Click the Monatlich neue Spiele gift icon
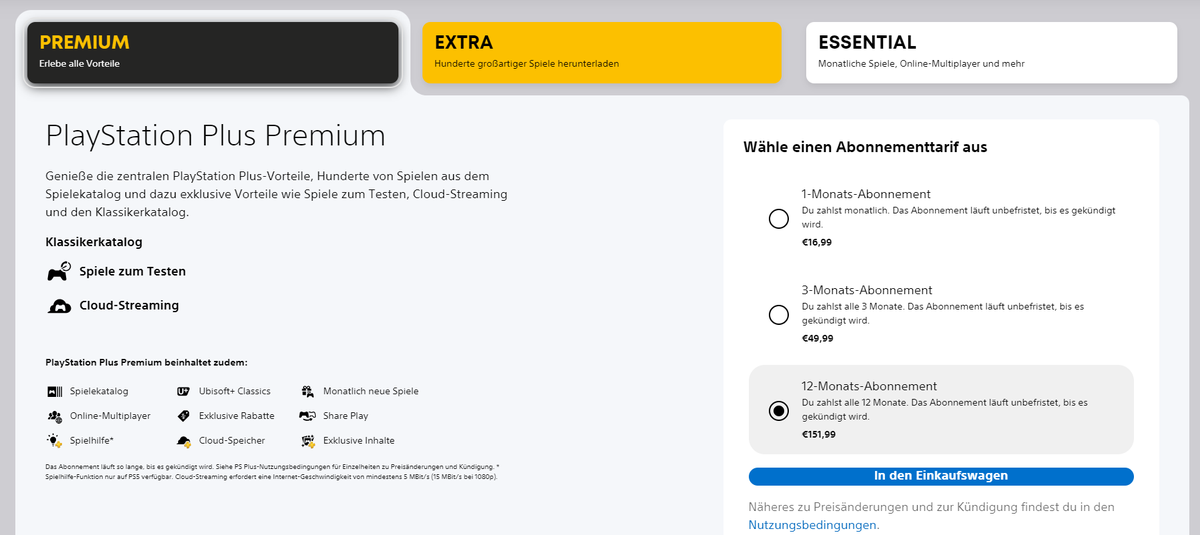Screen dimensions: 1200x535 point(307,391)
